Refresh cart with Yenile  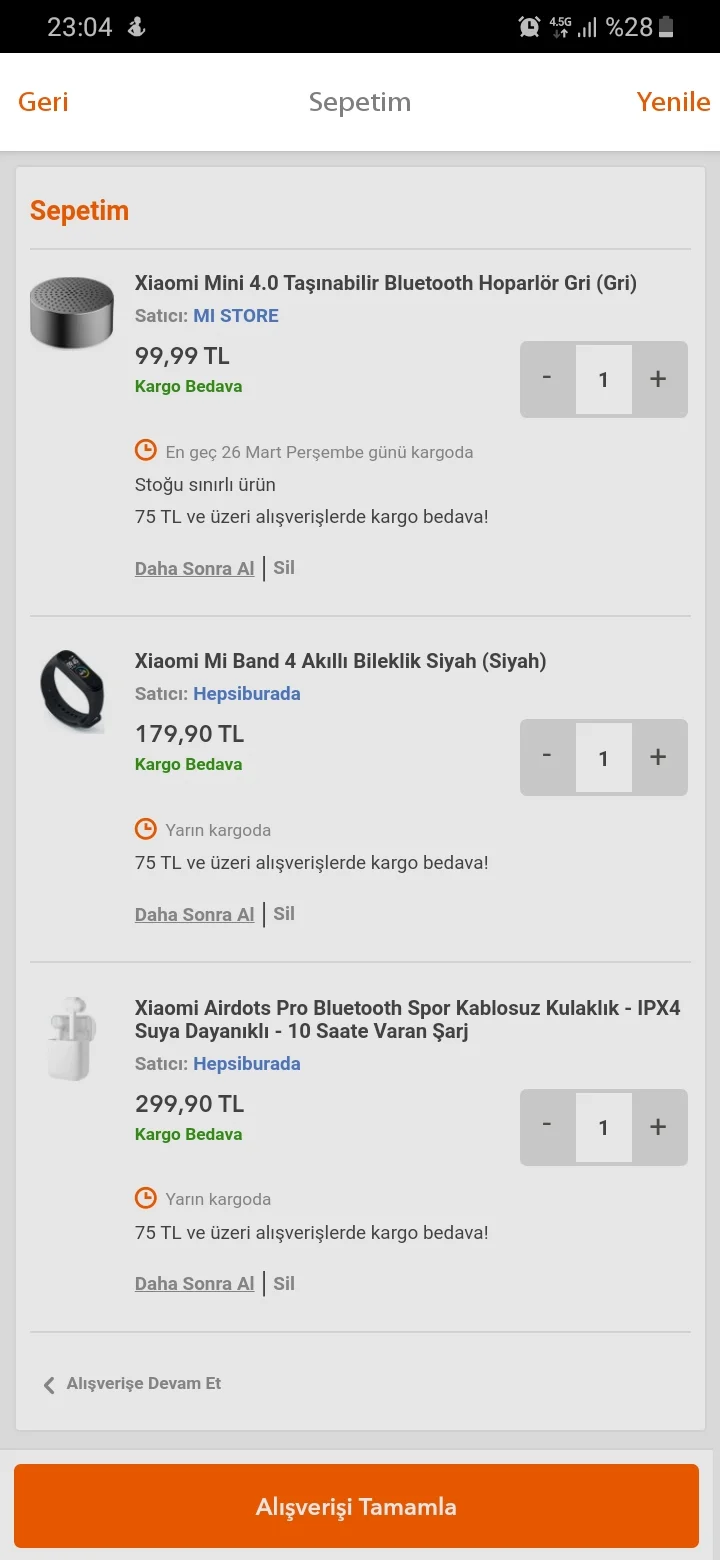[x=673, y=102]
